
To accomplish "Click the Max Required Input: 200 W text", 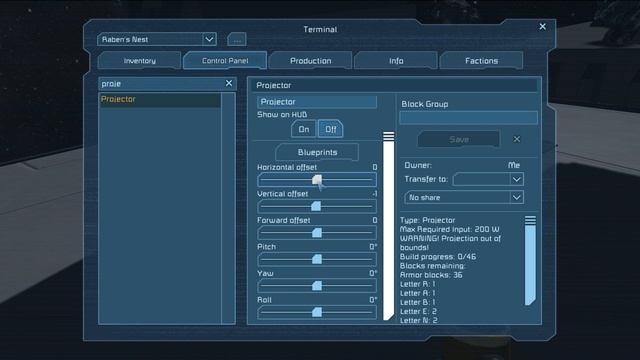I will pyautogui.click(x=449, y=229).
